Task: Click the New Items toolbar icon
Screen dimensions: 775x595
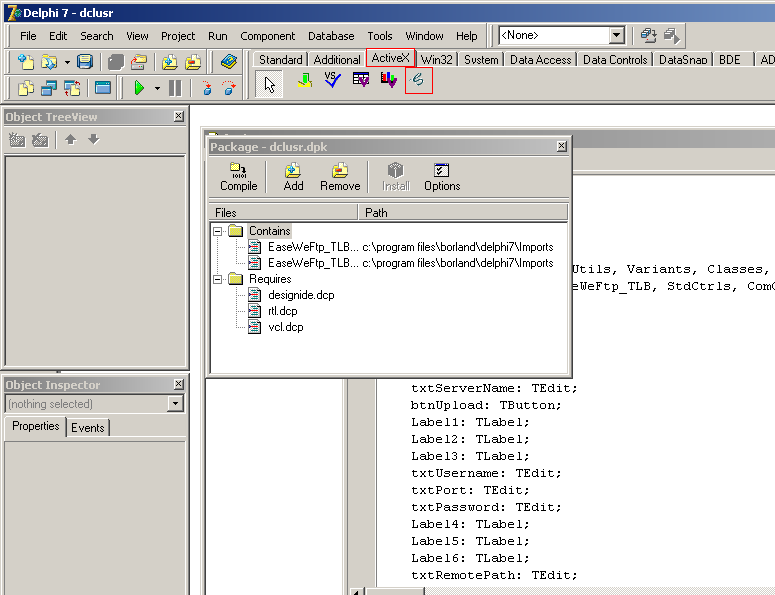Action: 25,62
